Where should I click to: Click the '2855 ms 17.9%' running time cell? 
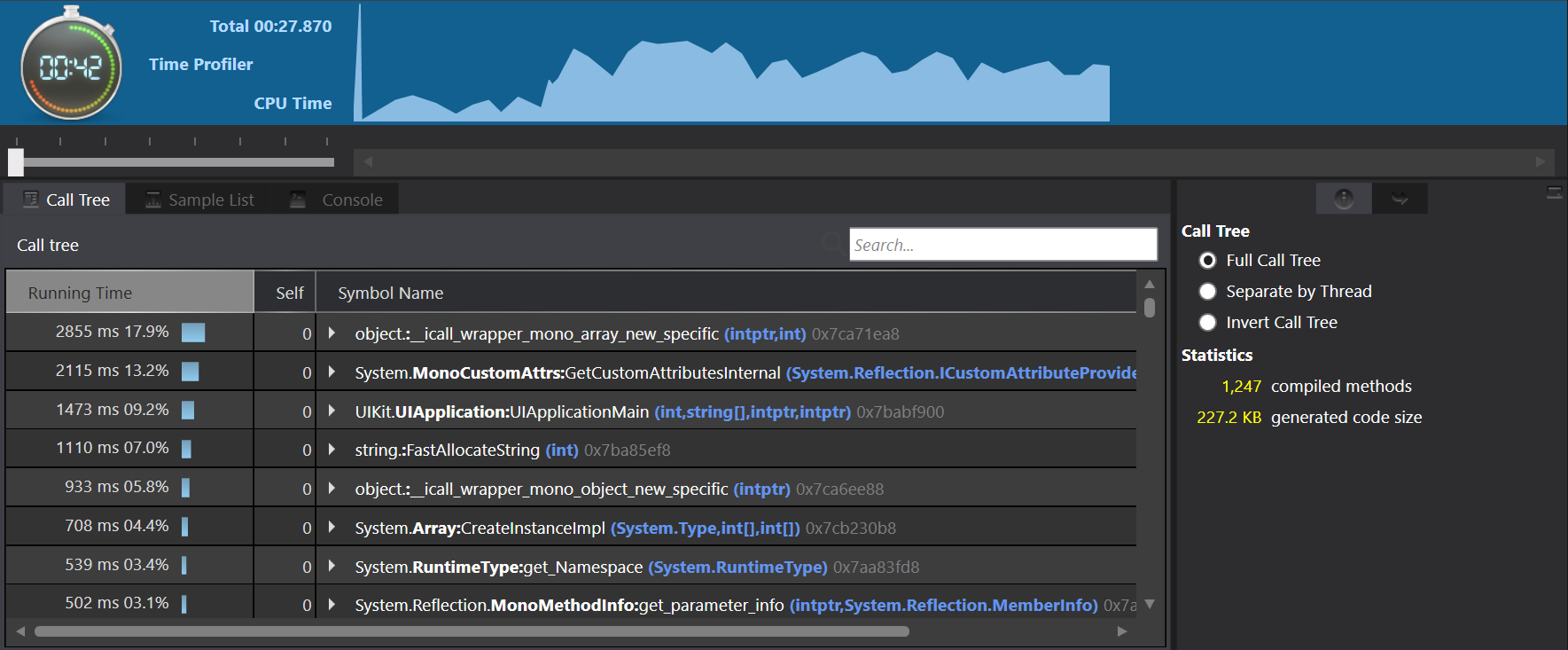click(129, 333)
